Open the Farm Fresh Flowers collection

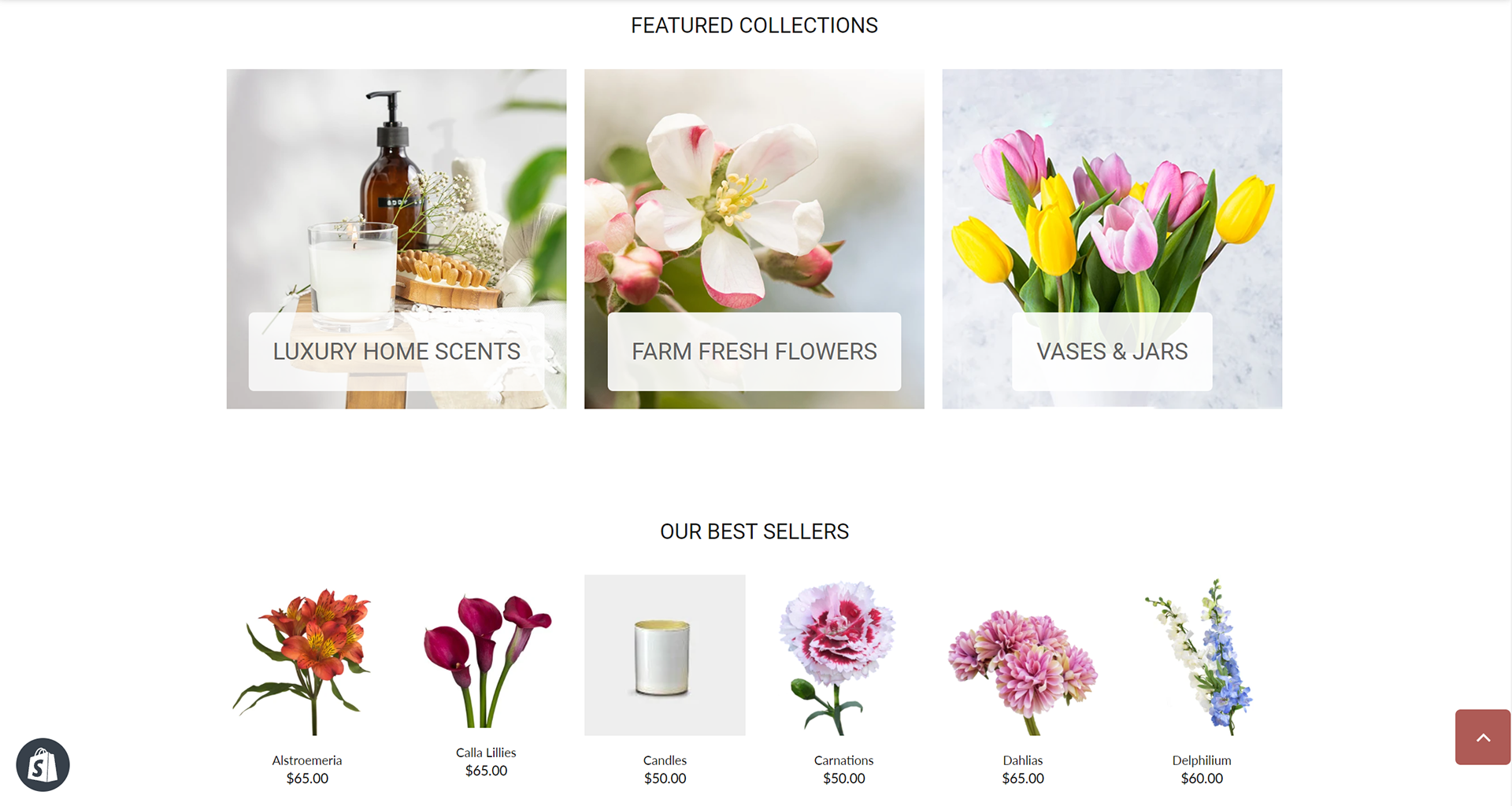click(754, 351)
